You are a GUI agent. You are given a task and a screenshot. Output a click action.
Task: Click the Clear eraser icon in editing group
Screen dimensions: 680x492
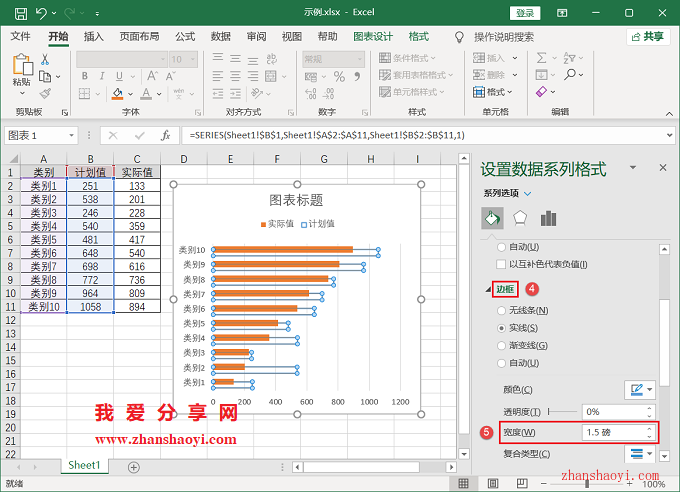(541, 92)
